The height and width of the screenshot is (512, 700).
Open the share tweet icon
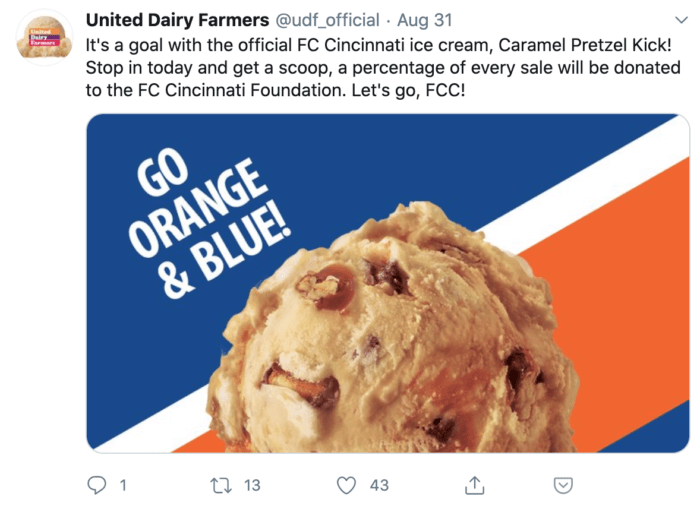(x=475, y=485)
